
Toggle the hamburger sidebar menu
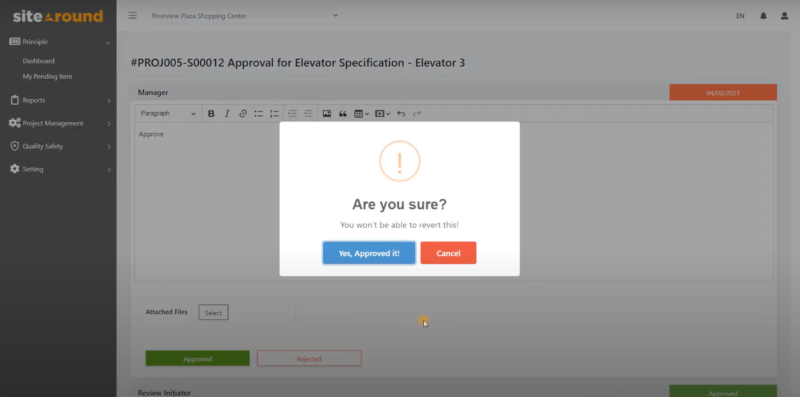[x=133, y=16]
